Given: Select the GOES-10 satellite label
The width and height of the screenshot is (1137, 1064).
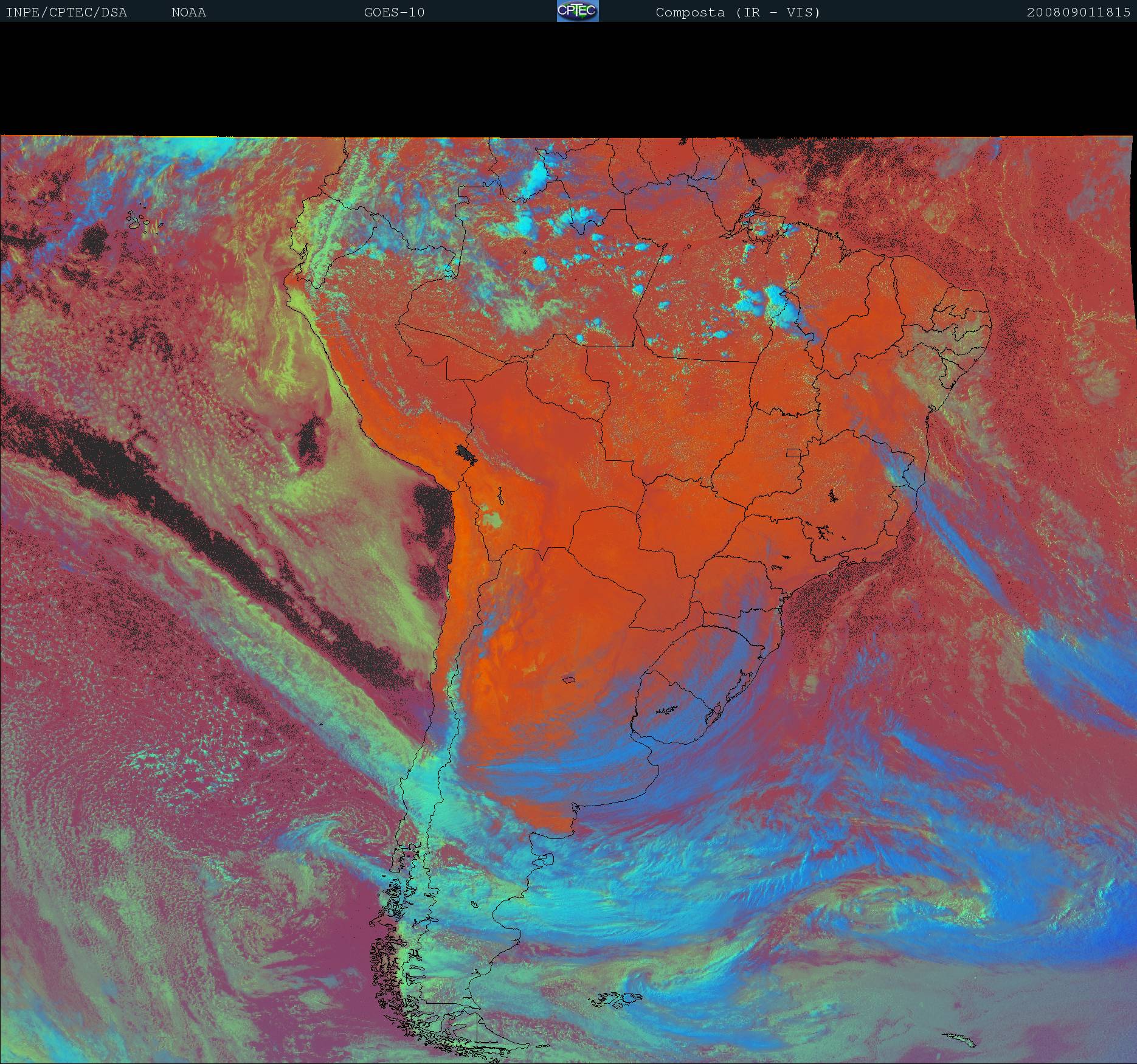Looking at the screenshot, I should coord(394,12).
